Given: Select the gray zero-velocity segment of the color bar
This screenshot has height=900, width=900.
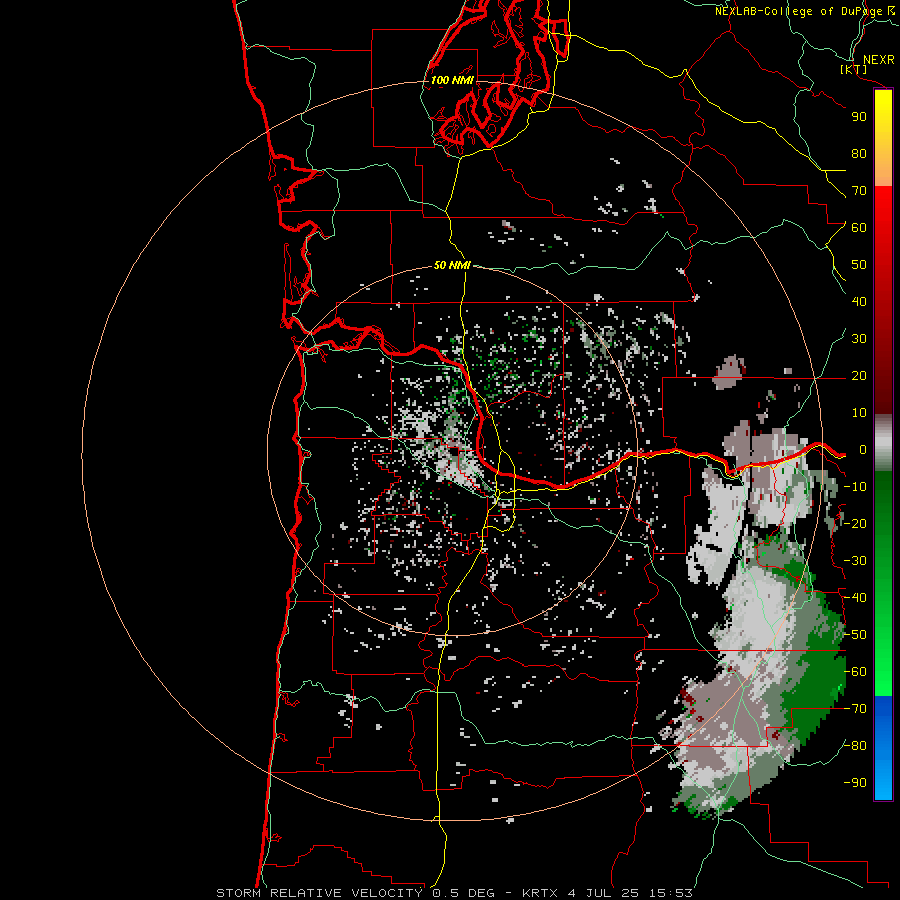Looking at the screenshot, I should tap(883, 443).
